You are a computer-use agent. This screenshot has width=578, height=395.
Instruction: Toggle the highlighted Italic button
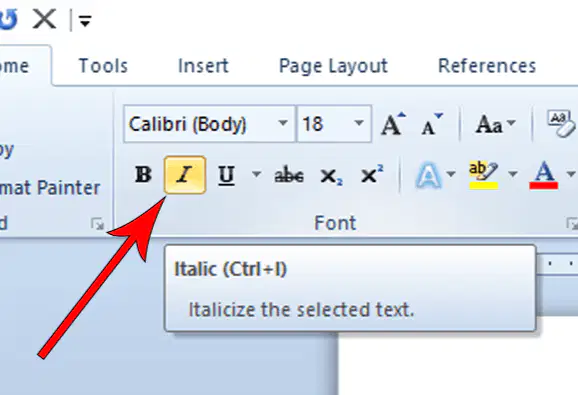[x=185, y=175]
